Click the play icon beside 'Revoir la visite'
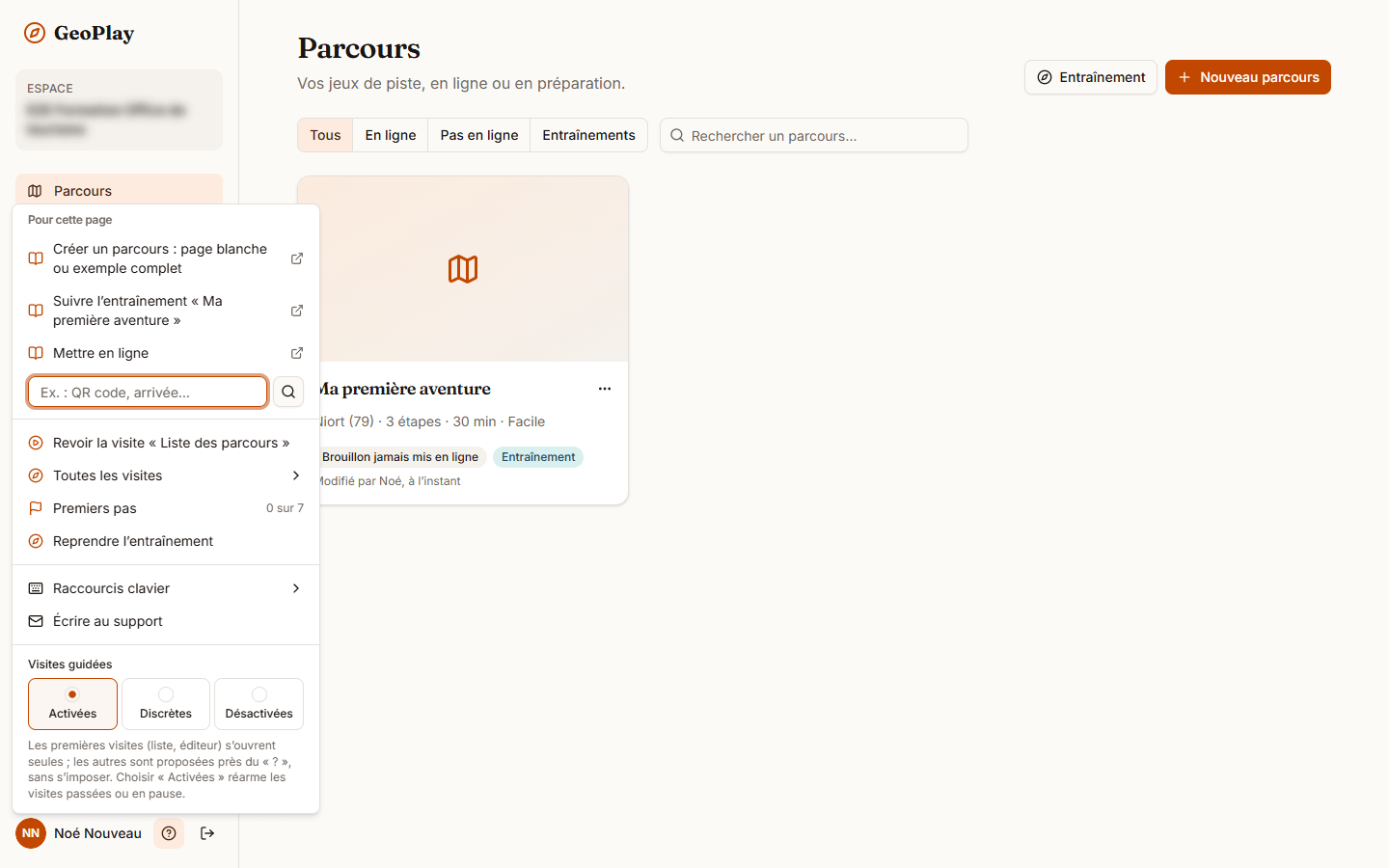This screenshot has height=868, width=1389. (x=36, y=443)
